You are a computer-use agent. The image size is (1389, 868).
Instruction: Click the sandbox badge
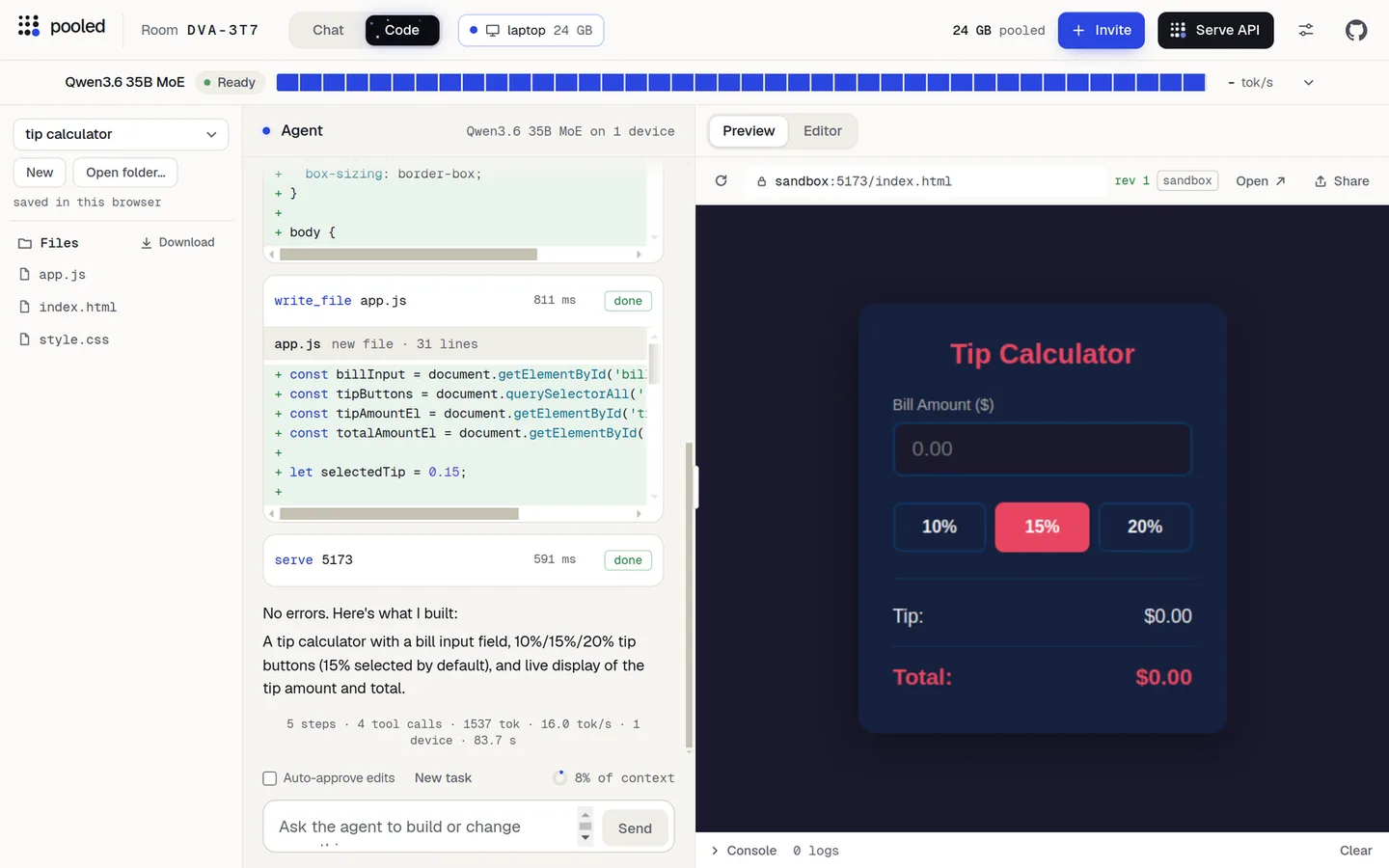tap(1187, 180)
